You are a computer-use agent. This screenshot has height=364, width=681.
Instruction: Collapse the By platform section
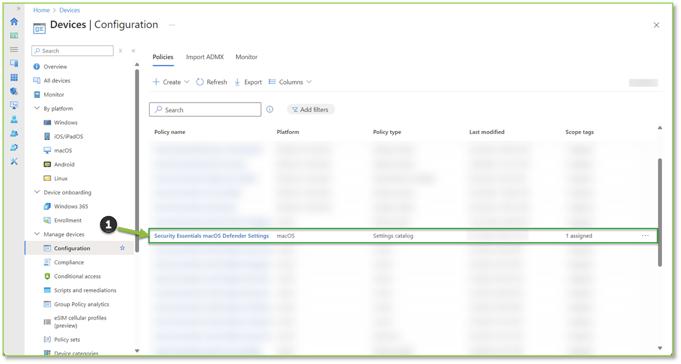tap(37, 108)
